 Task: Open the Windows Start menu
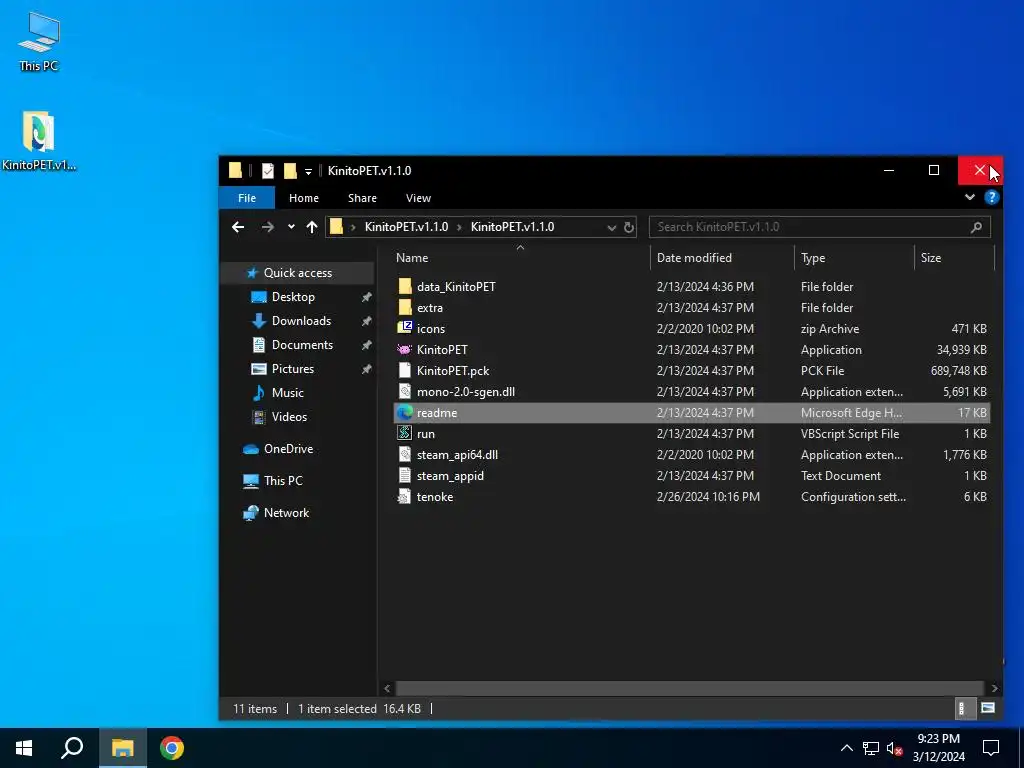(24, 748)
